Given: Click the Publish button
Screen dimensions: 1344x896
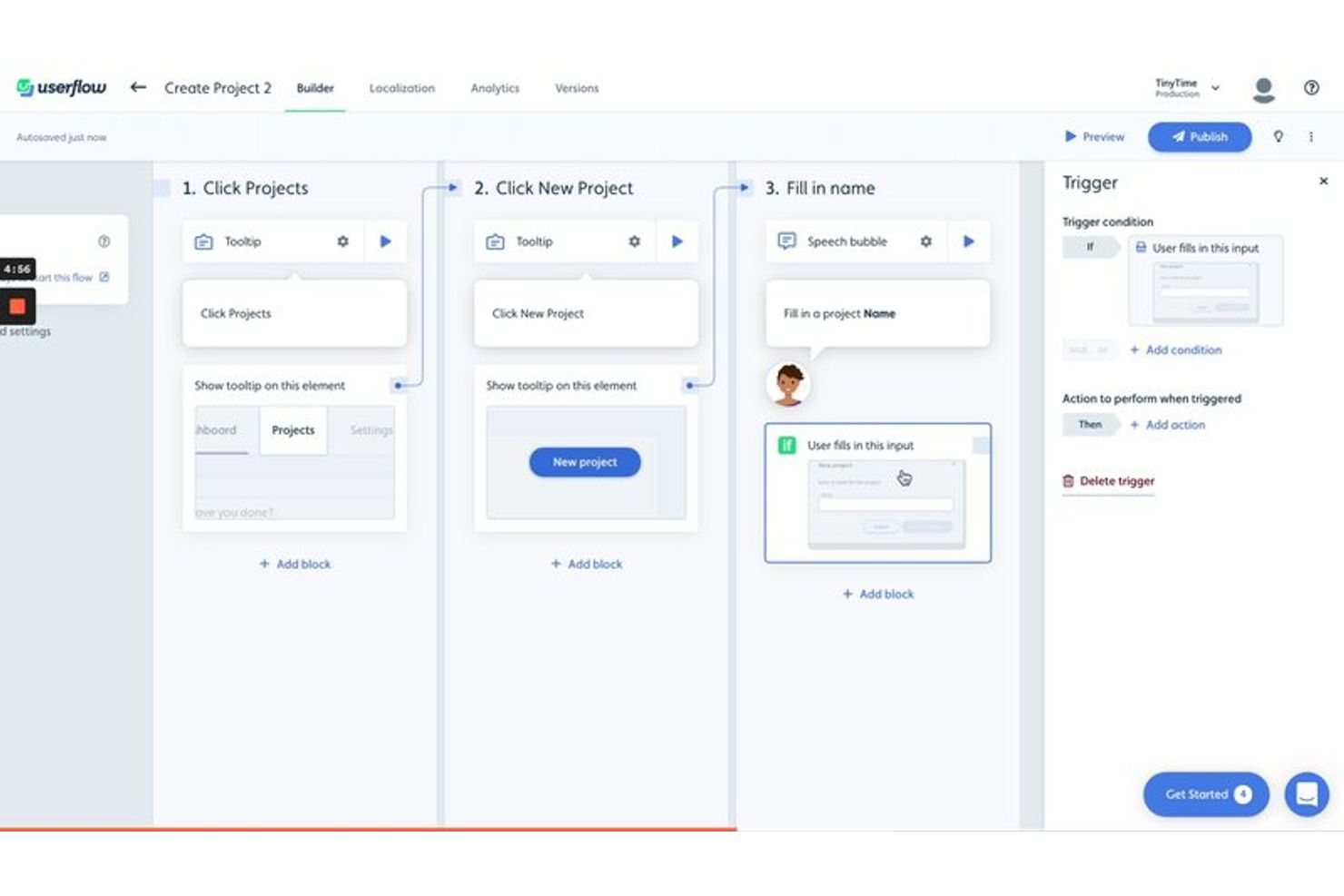Looking at the screenshot, I should click(x=1200, y=136).
